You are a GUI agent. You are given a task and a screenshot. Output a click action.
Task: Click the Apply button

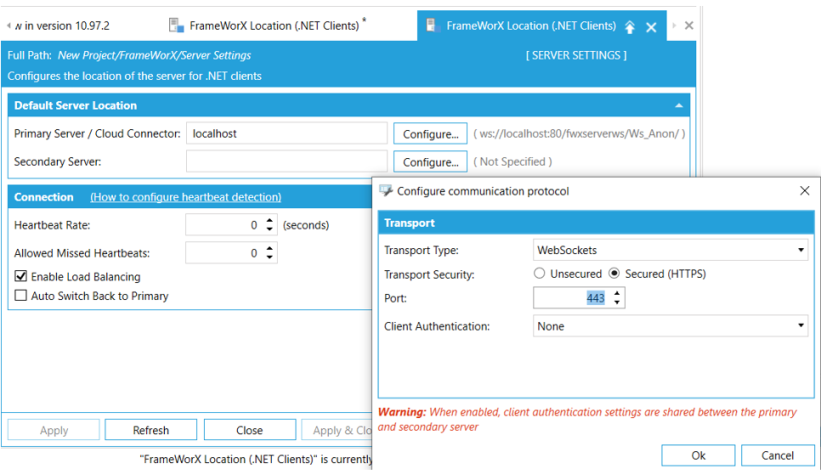point(53,430)
